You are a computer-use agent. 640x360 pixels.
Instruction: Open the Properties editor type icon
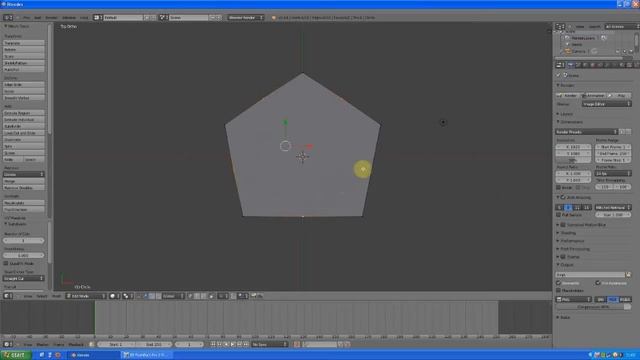point(560,65)
